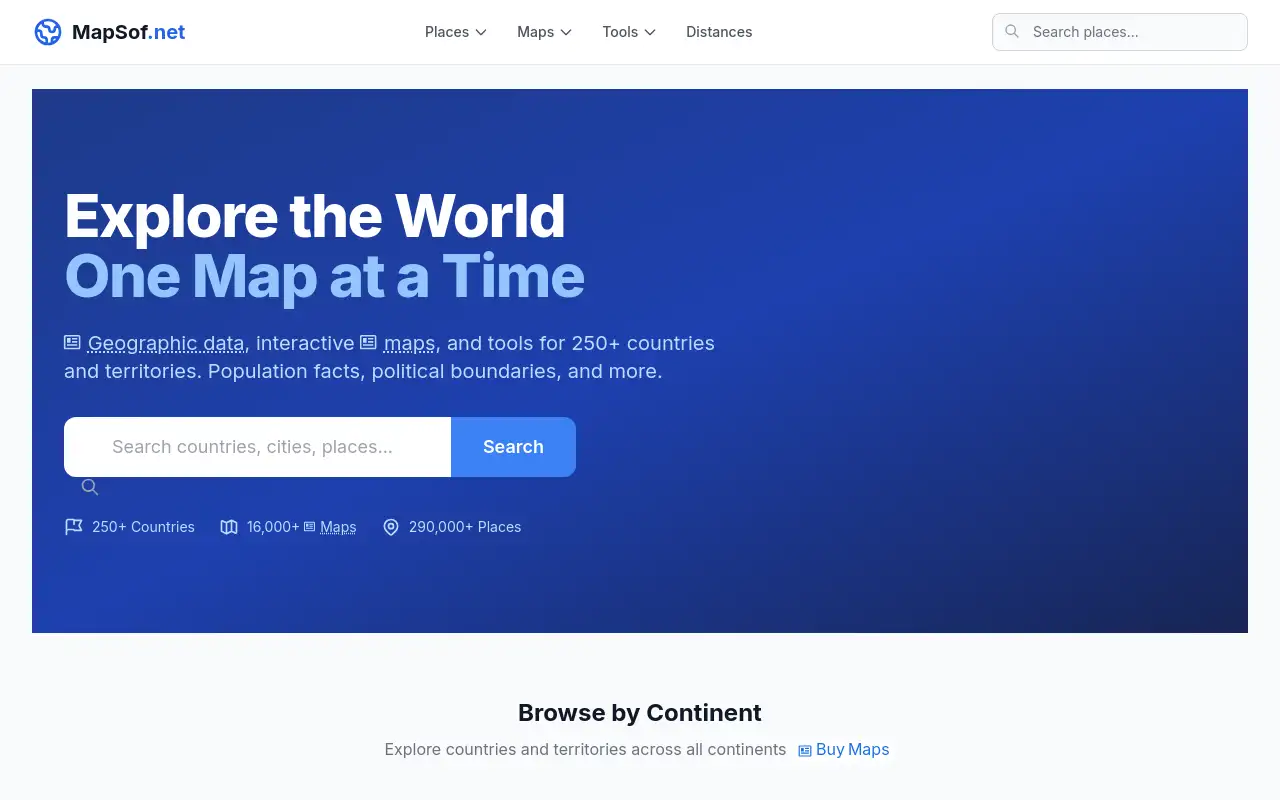The height and width of the screenshot is (800, 1280).
Task: Click the hero Search countries, cities, places field
Action: pyautogui.click(x=258, y=447)
